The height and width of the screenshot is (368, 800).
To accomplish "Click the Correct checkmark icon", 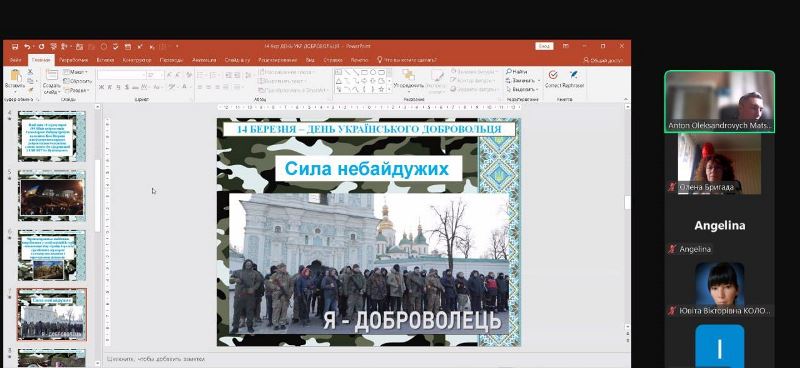I will pyautogui.click(x=553, y=75).
